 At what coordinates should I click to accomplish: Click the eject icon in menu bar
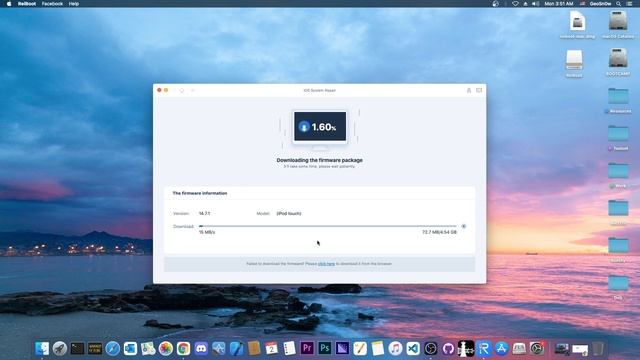click(x=525, y=4)
